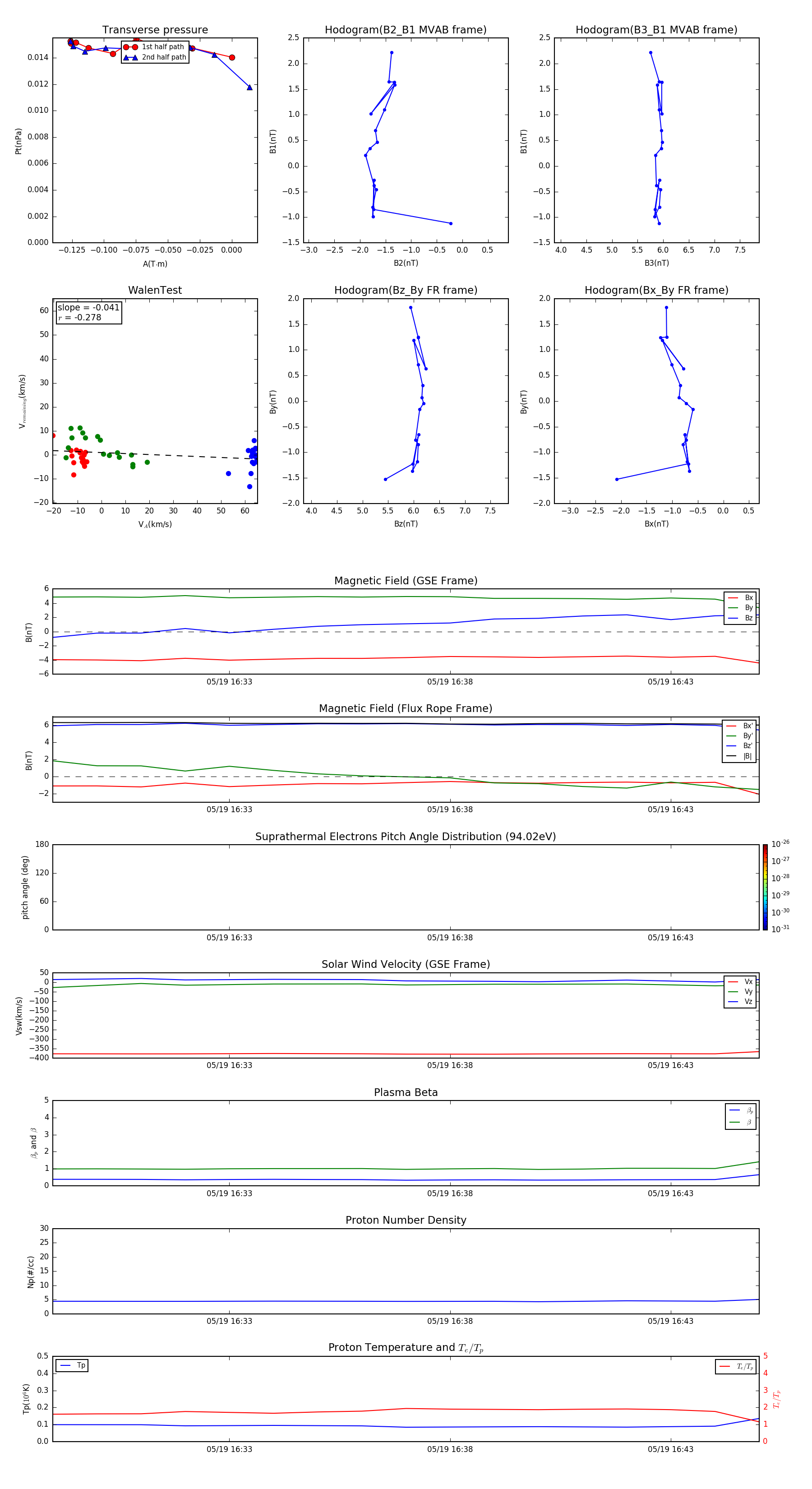Select the Vx legend entry in velocity panel
Viewport: 812px width, 1489px height.
[740, 981]
